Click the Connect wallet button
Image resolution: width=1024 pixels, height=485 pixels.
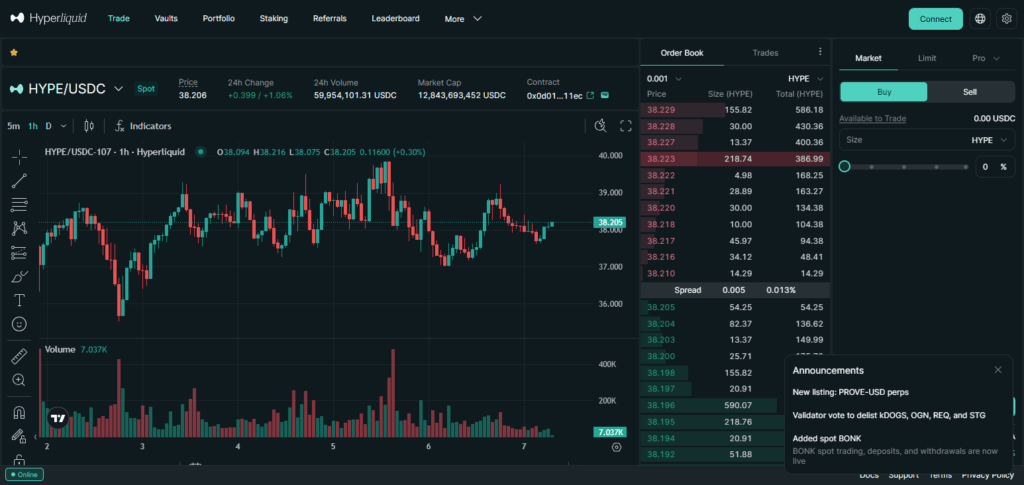935,19
